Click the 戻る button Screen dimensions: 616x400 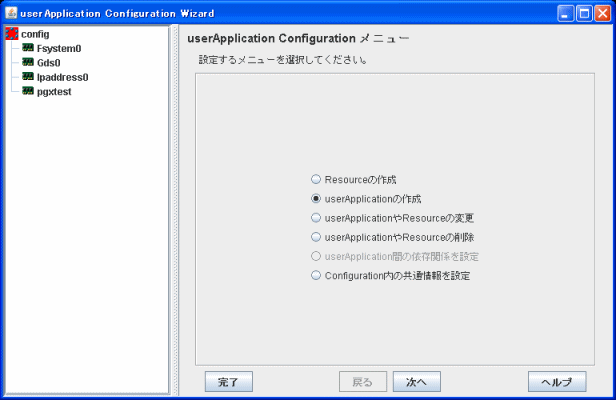[x=363, y=382]
